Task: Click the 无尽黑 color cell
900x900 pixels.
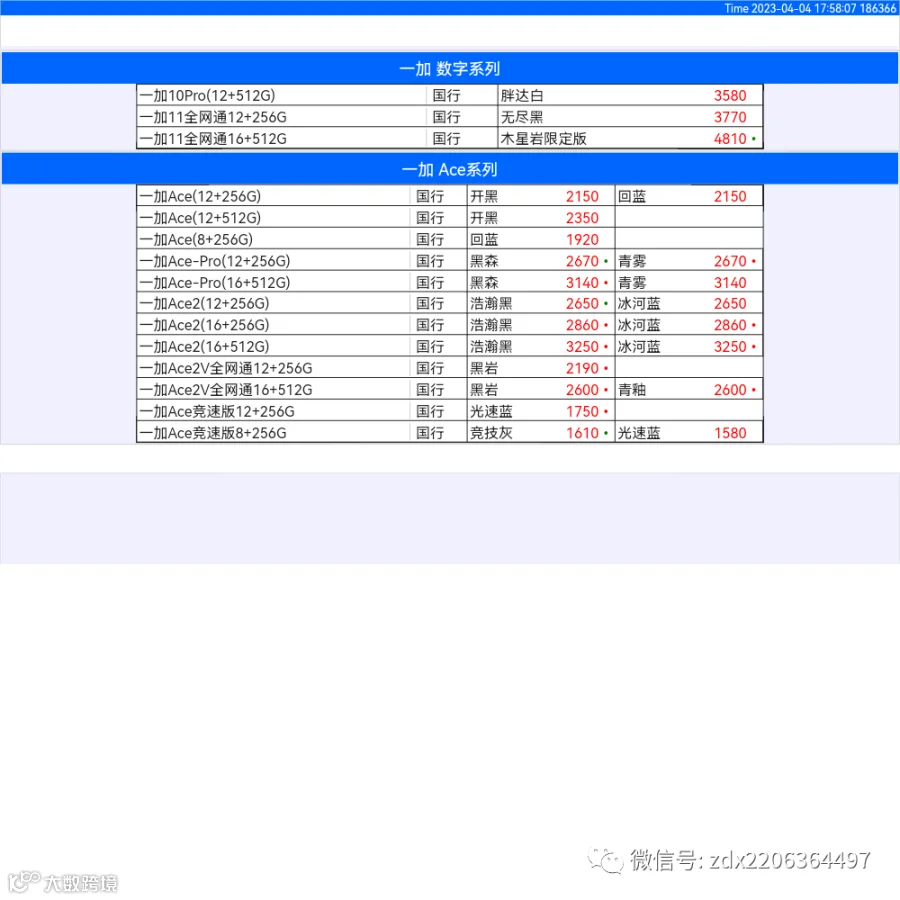Action: click(x=522, y=117)
